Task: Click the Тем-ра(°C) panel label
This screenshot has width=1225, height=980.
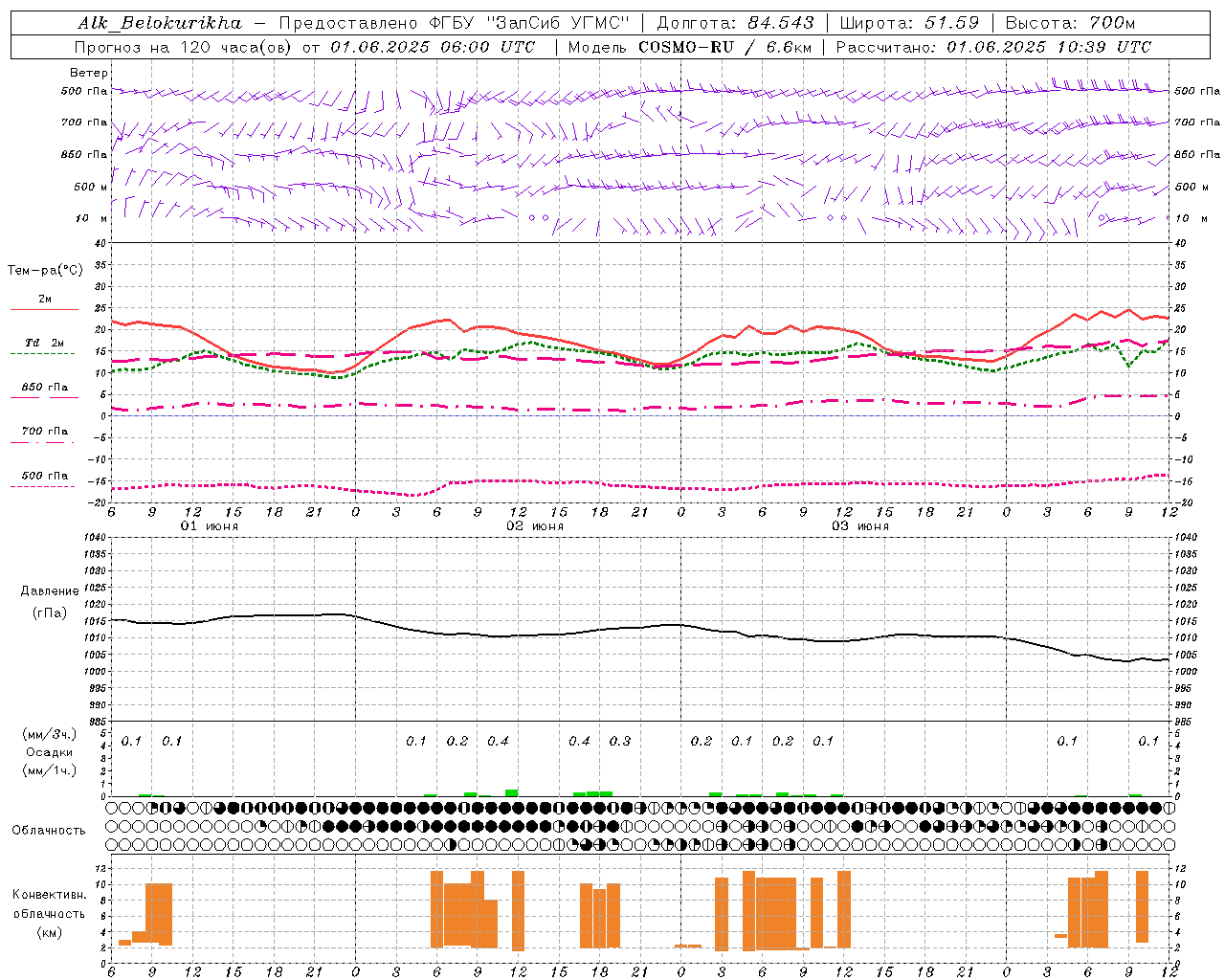Action: 45,271
